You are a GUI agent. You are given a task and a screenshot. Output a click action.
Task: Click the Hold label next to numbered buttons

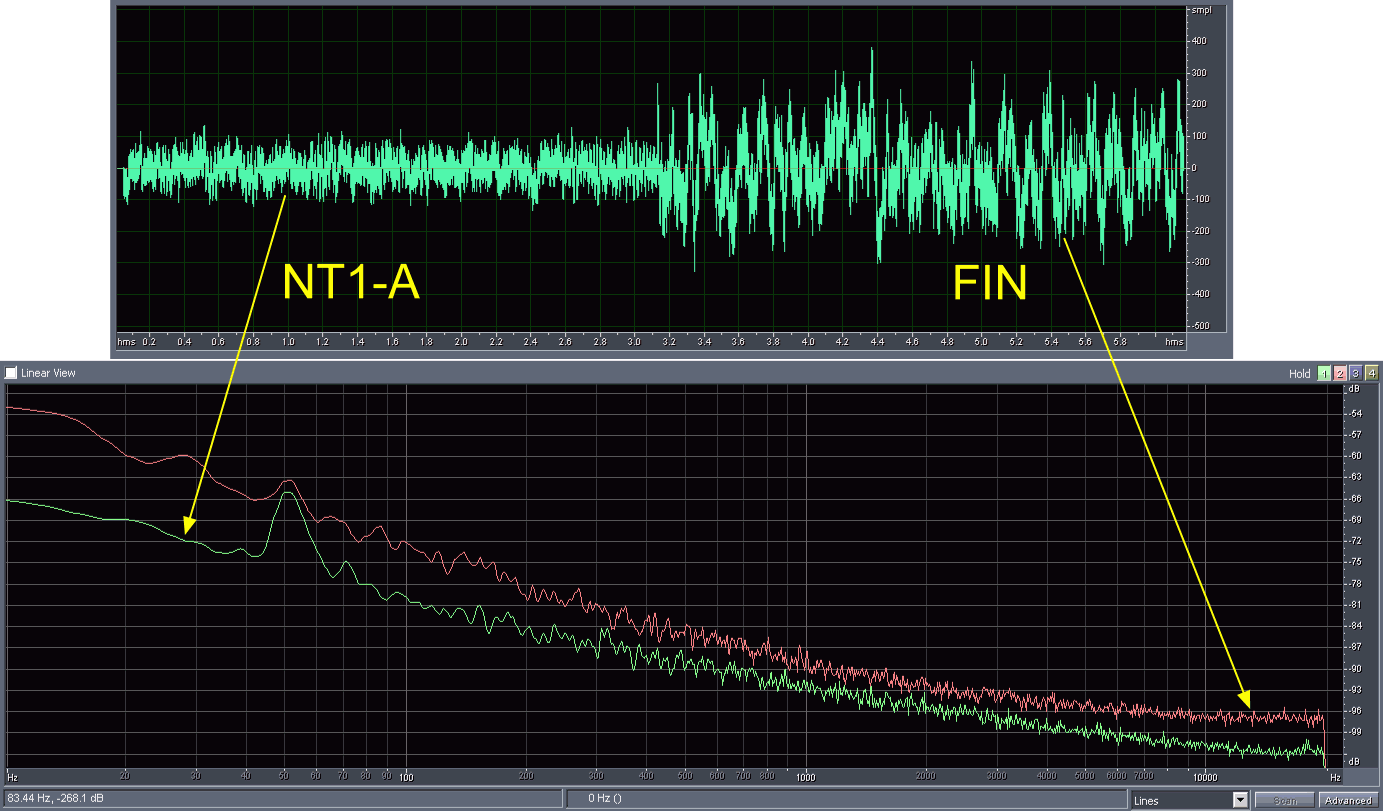(x=1300, y=373)
